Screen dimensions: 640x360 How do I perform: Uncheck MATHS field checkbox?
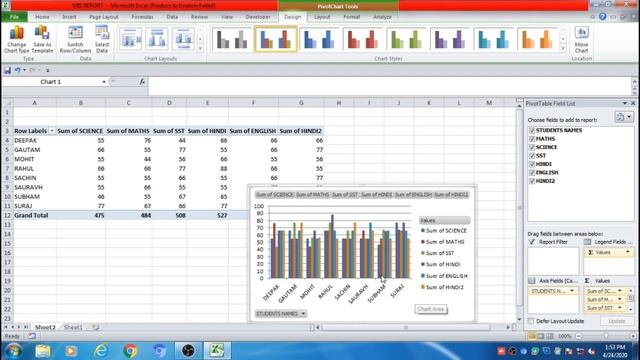pos(532,139)
